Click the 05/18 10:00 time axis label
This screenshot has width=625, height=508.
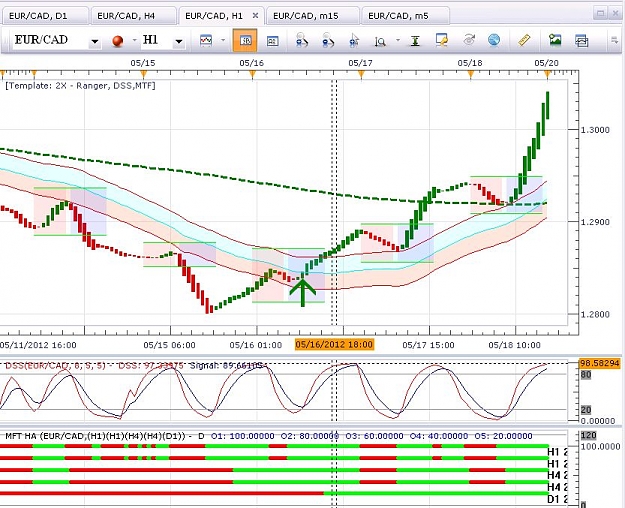point(514,345)
